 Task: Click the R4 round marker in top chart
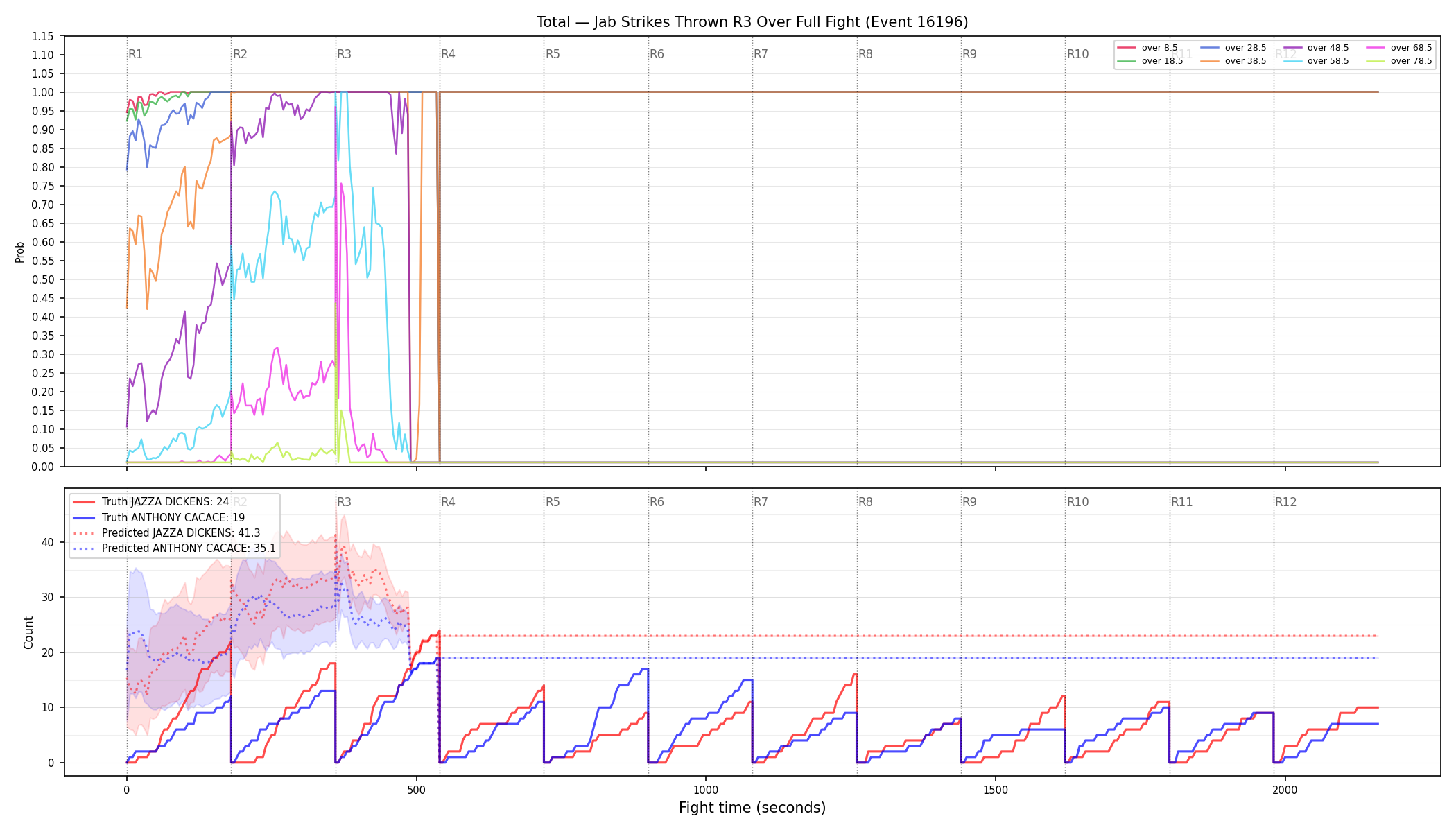pyautogui.click(x=448, y=54)
